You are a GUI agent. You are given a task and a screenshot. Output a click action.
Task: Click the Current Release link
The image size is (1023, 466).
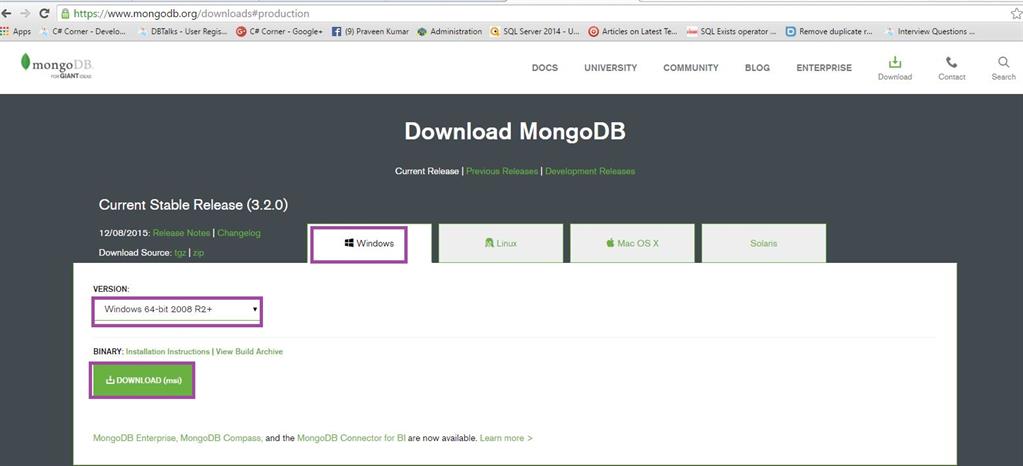[x=427, y=171]
